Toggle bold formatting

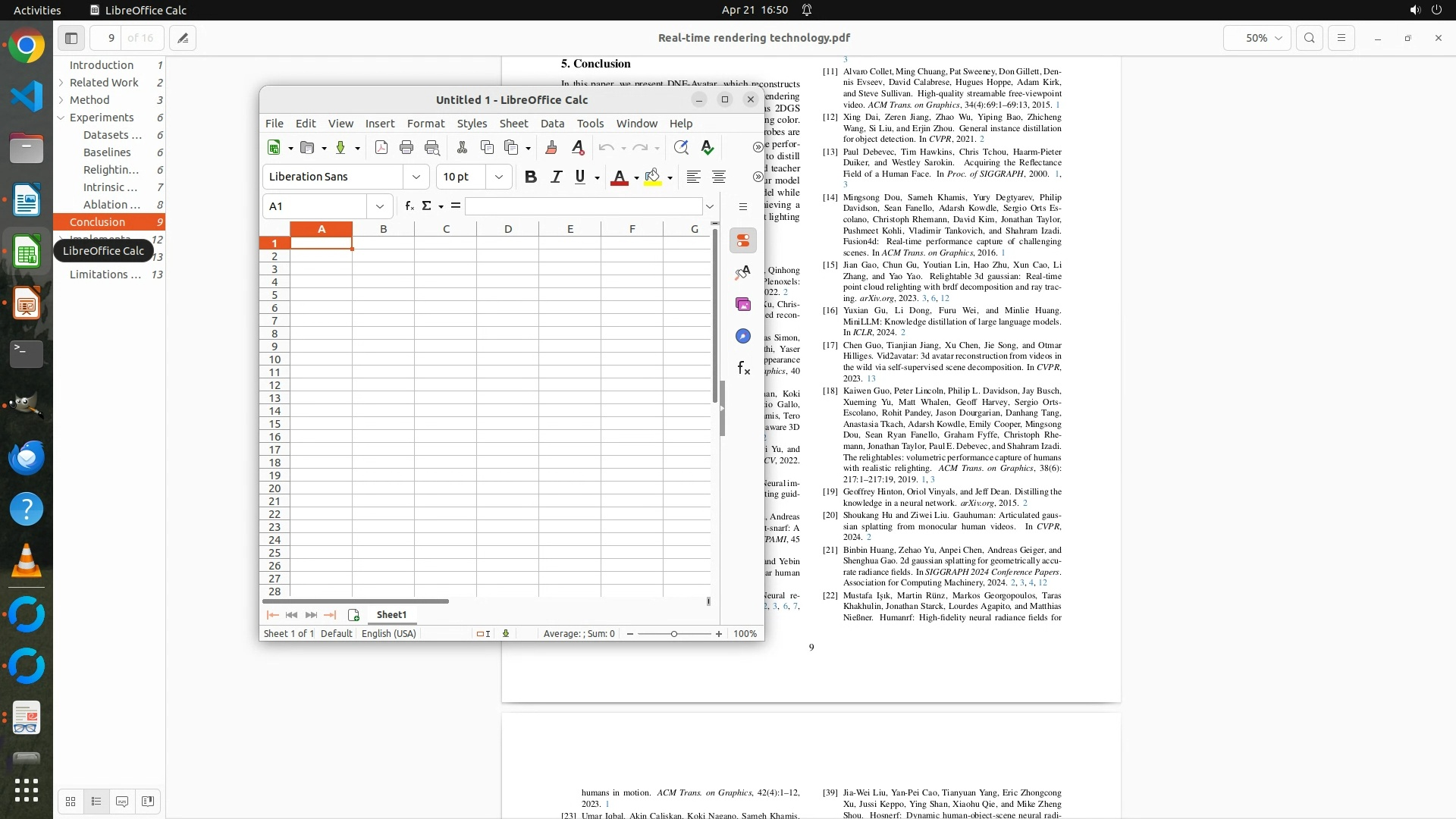[x=531, y=177]
